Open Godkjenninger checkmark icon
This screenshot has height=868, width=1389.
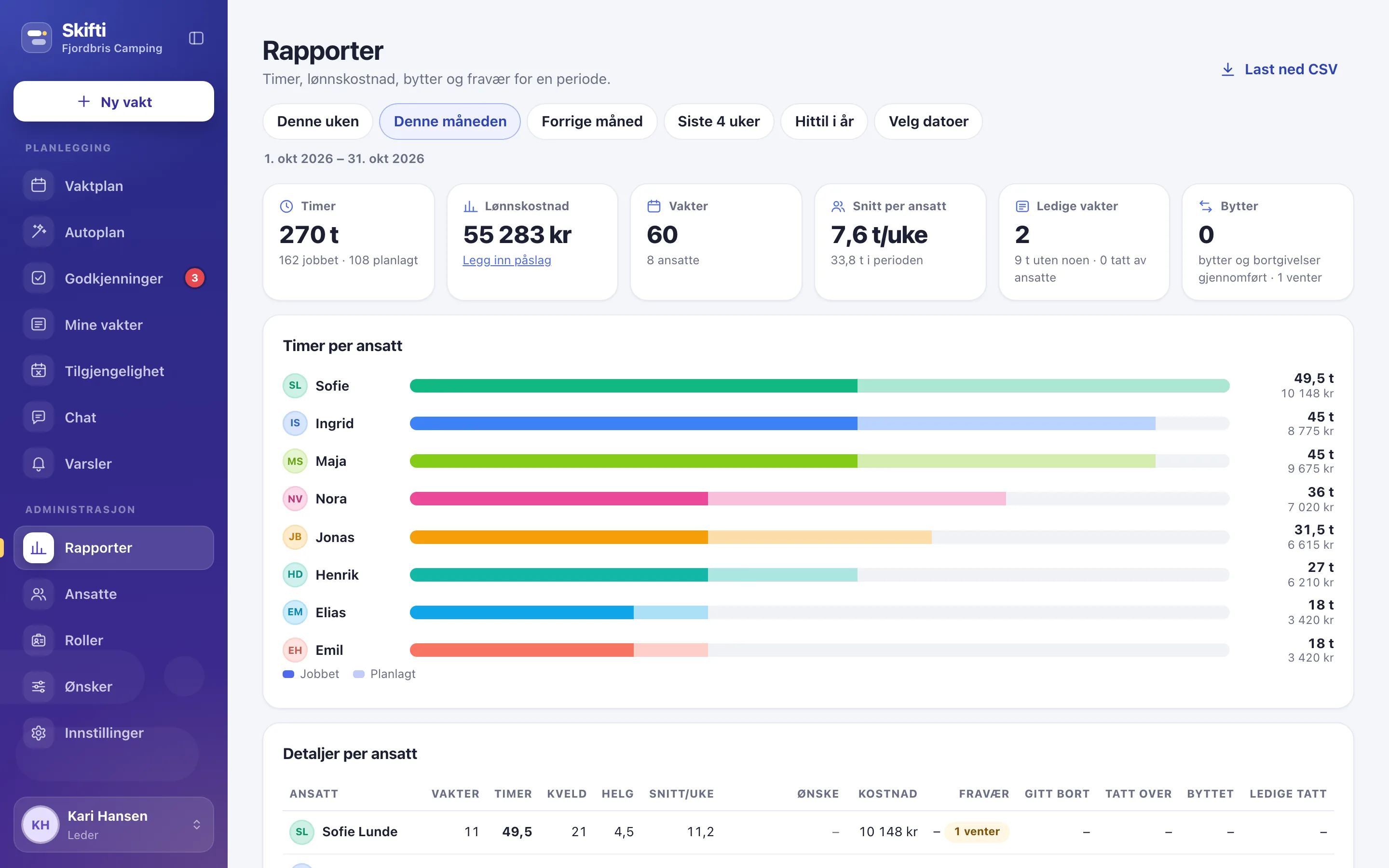39,278
